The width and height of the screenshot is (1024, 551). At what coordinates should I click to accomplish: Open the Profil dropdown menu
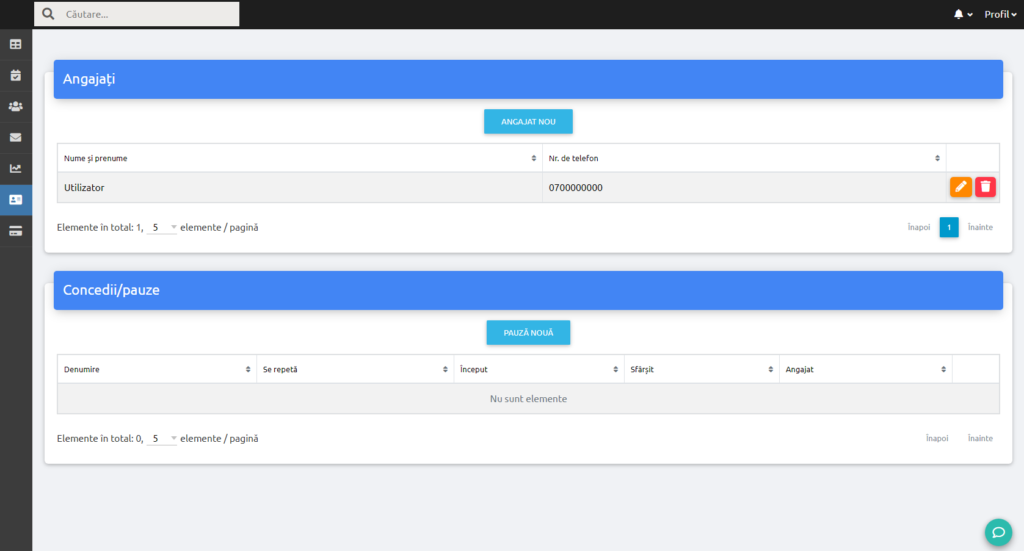1000,14
